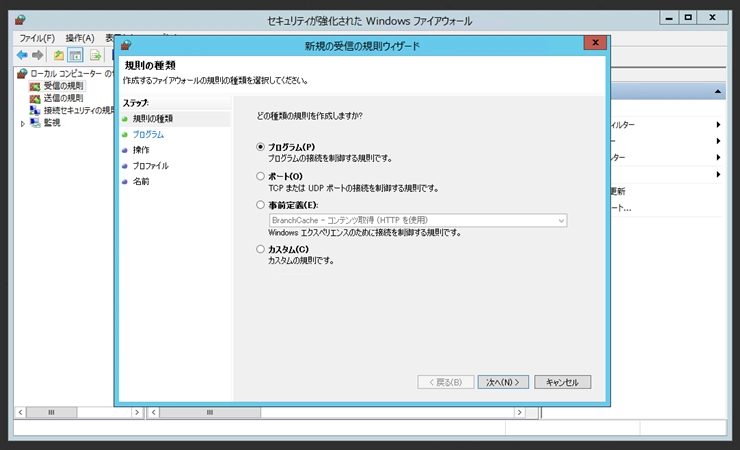This screenshot has width=740, height=450.
Task: Expand the 監視 tree node arrow
Action: pyautogui.click(x=23, y=124)
